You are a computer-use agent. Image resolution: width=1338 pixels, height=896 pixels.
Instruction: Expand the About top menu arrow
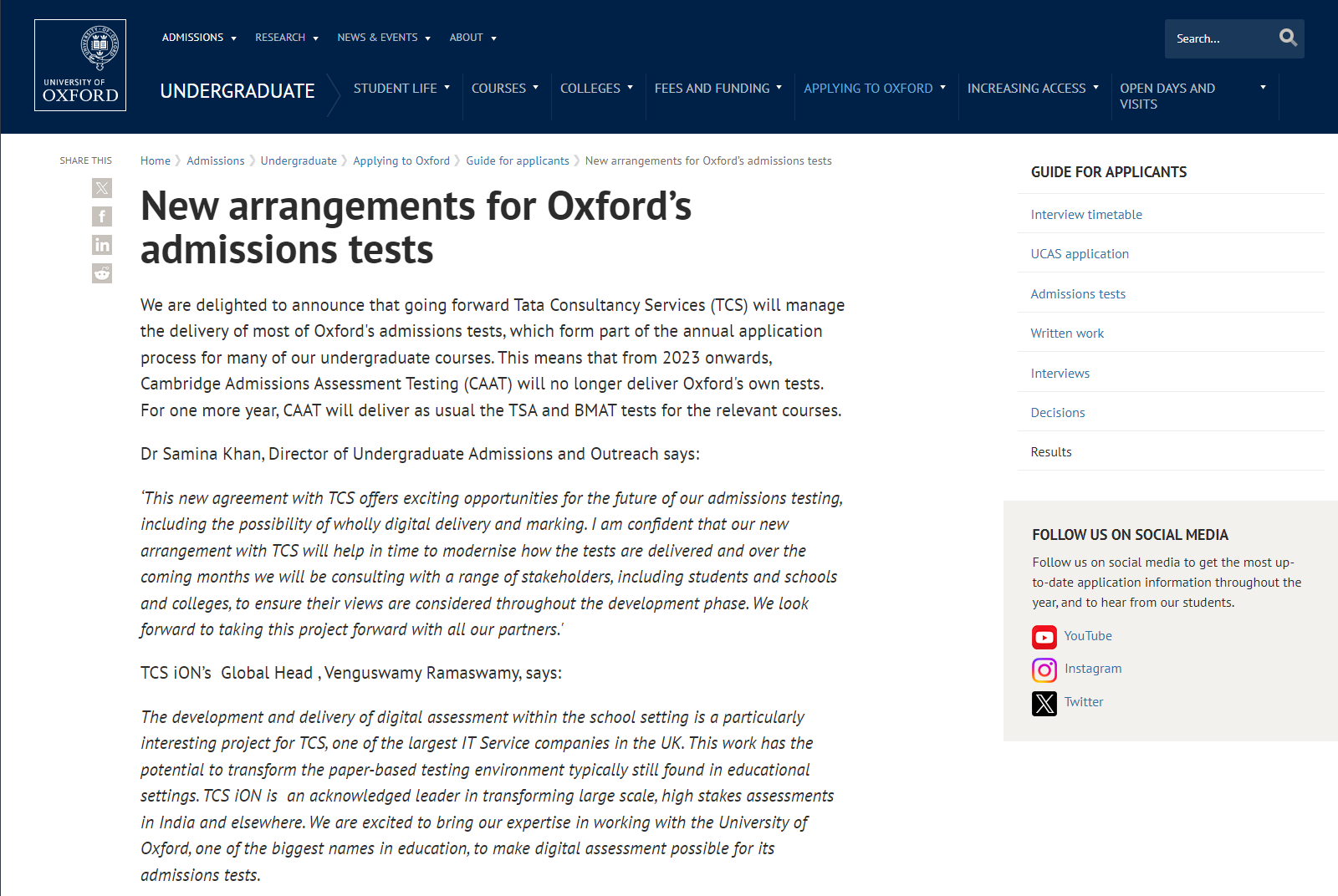point(493,38)
